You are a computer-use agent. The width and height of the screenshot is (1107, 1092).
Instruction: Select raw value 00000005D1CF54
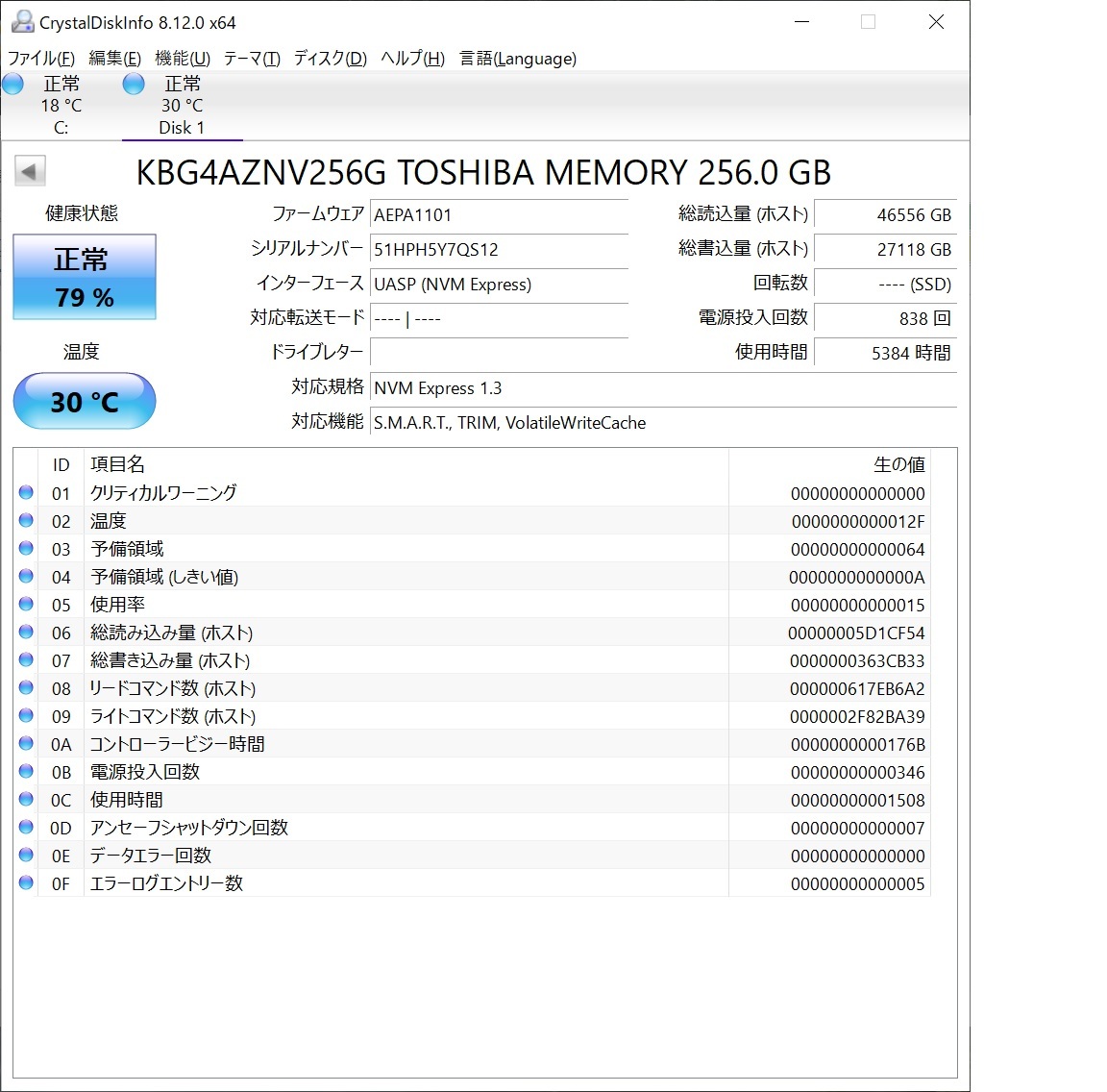[856, 633]
